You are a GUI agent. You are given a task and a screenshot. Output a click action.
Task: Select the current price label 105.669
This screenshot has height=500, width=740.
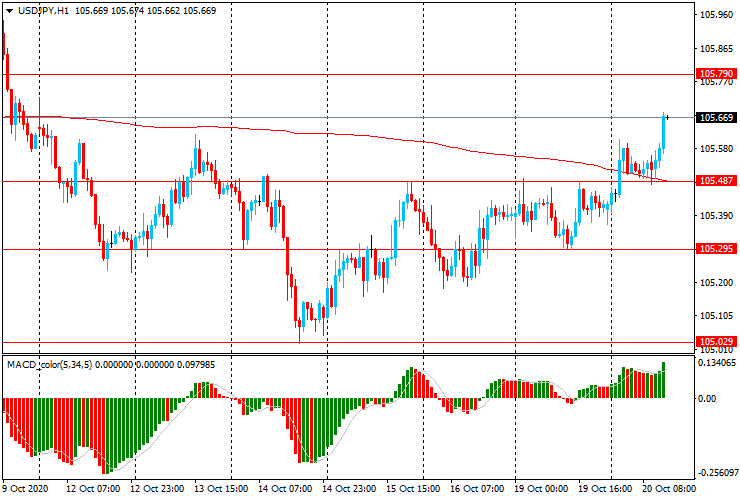coord(716,118)
